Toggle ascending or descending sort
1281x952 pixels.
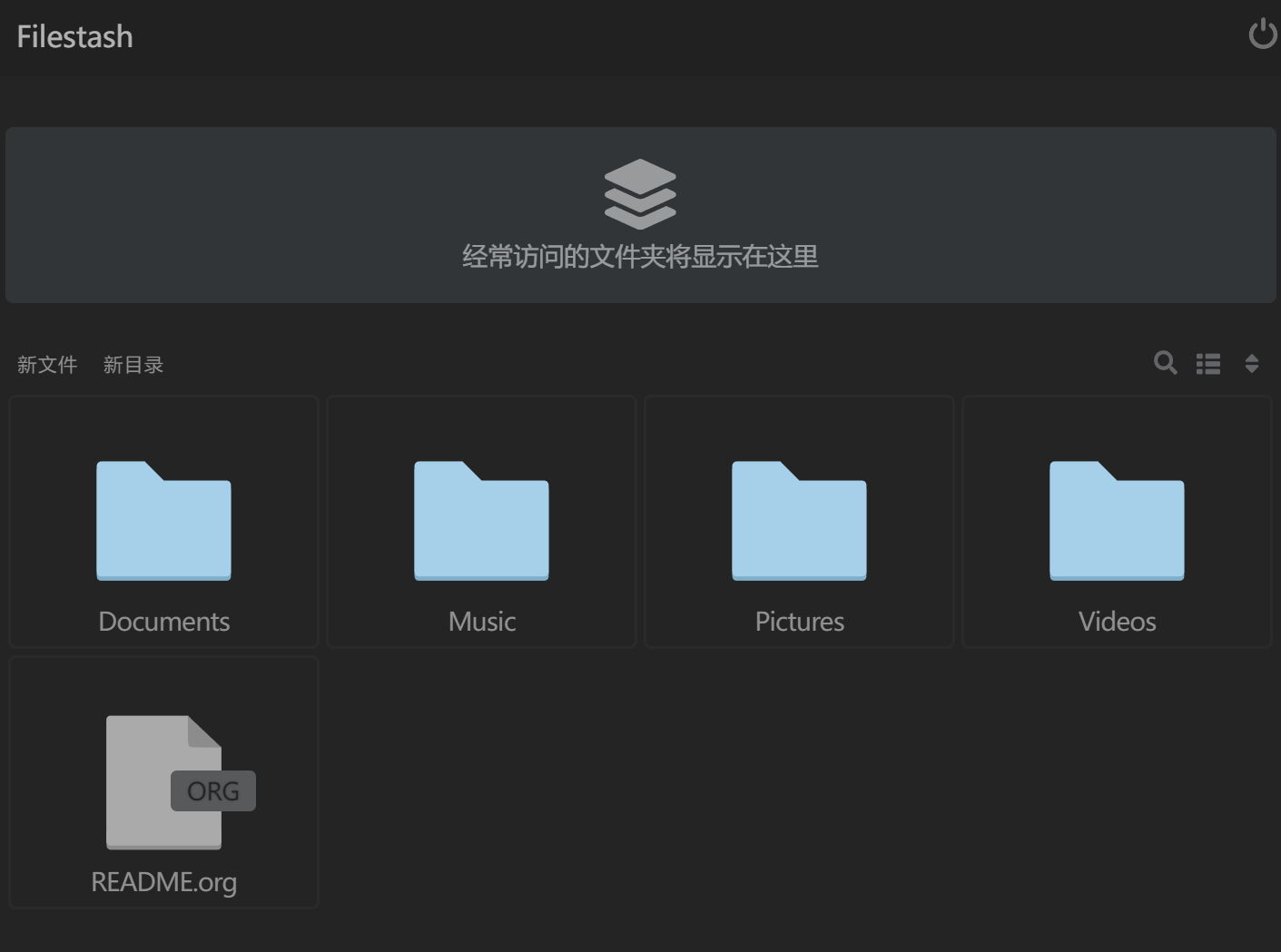click(x=1252, y=363)
